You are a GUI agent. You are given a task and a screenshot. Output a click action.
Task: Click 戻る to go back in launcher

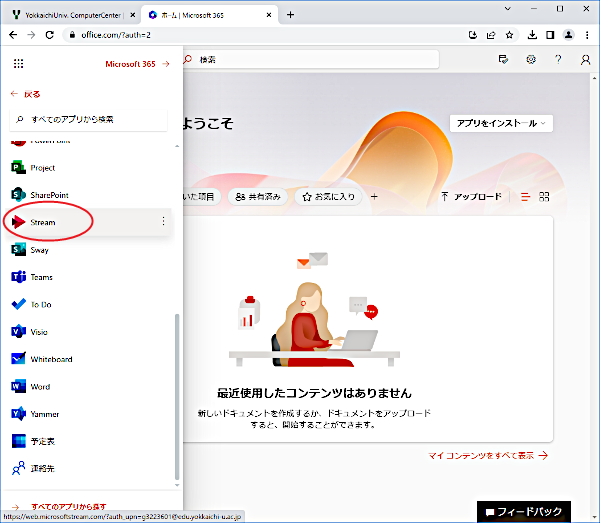click(25, 94)
